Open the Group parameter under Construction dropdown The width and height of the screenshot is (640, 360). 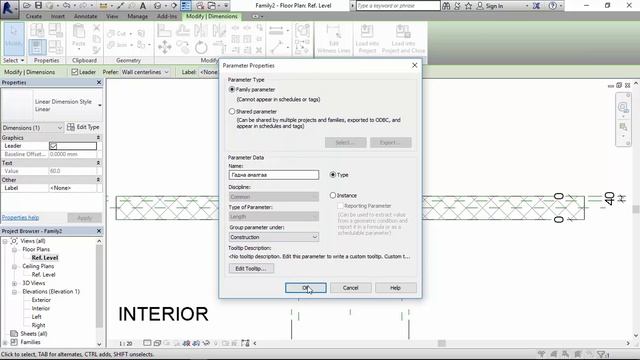[x=274, y=237]
